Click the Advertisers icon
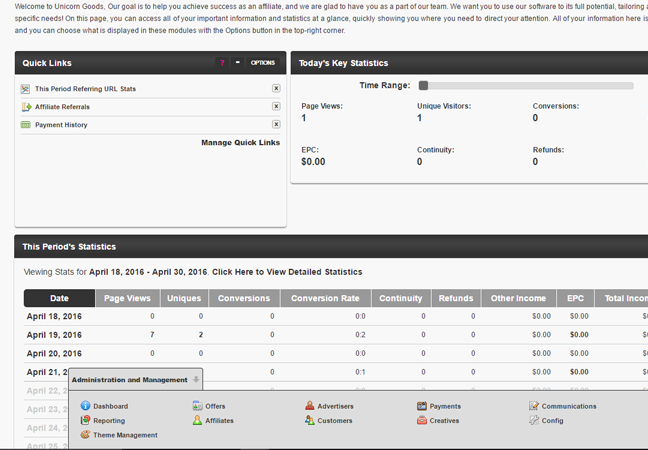The width and height of the screenshot is (648, 450). pyautogui.click(x=310, y=406)
